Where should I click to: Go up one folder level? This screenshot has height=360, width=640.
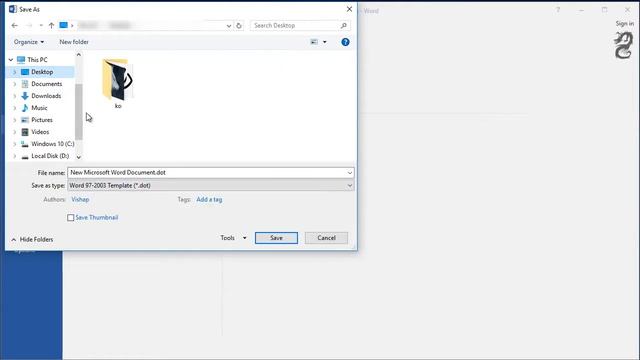tap(51, 25)
